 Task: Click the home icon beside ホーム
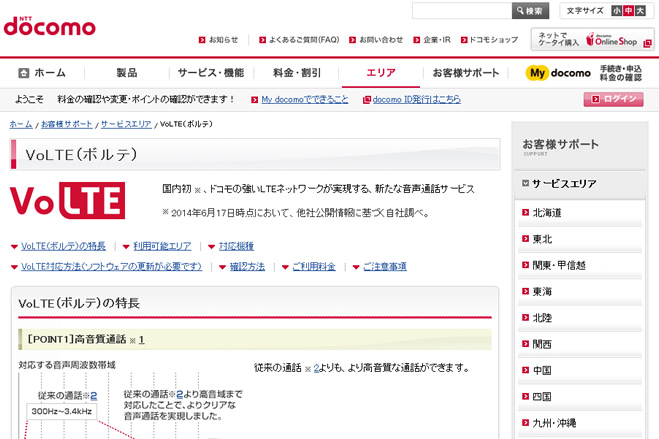pos(24,73)
